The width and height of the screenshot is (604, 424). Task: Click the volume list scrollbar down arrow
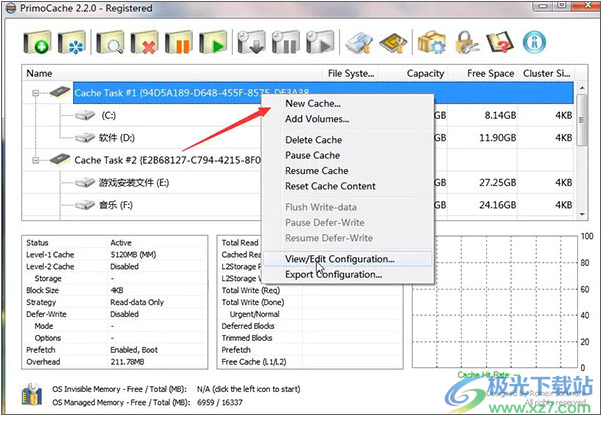(582, 214)
